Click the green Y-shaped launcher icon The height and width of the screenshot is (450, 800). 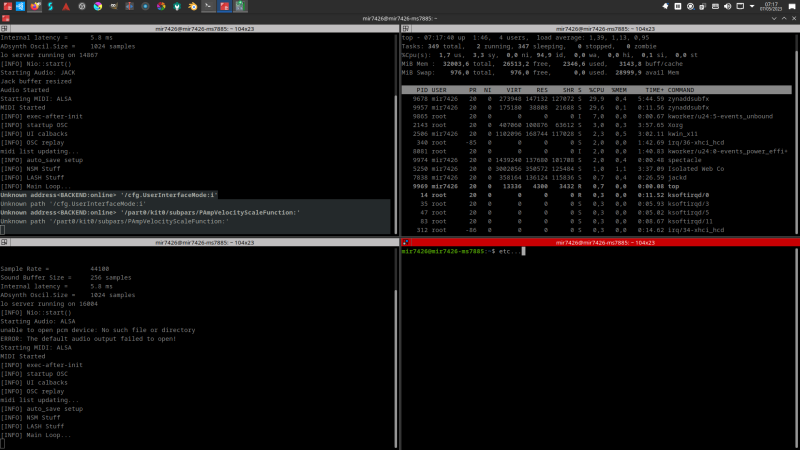click(x=177, y=6)
